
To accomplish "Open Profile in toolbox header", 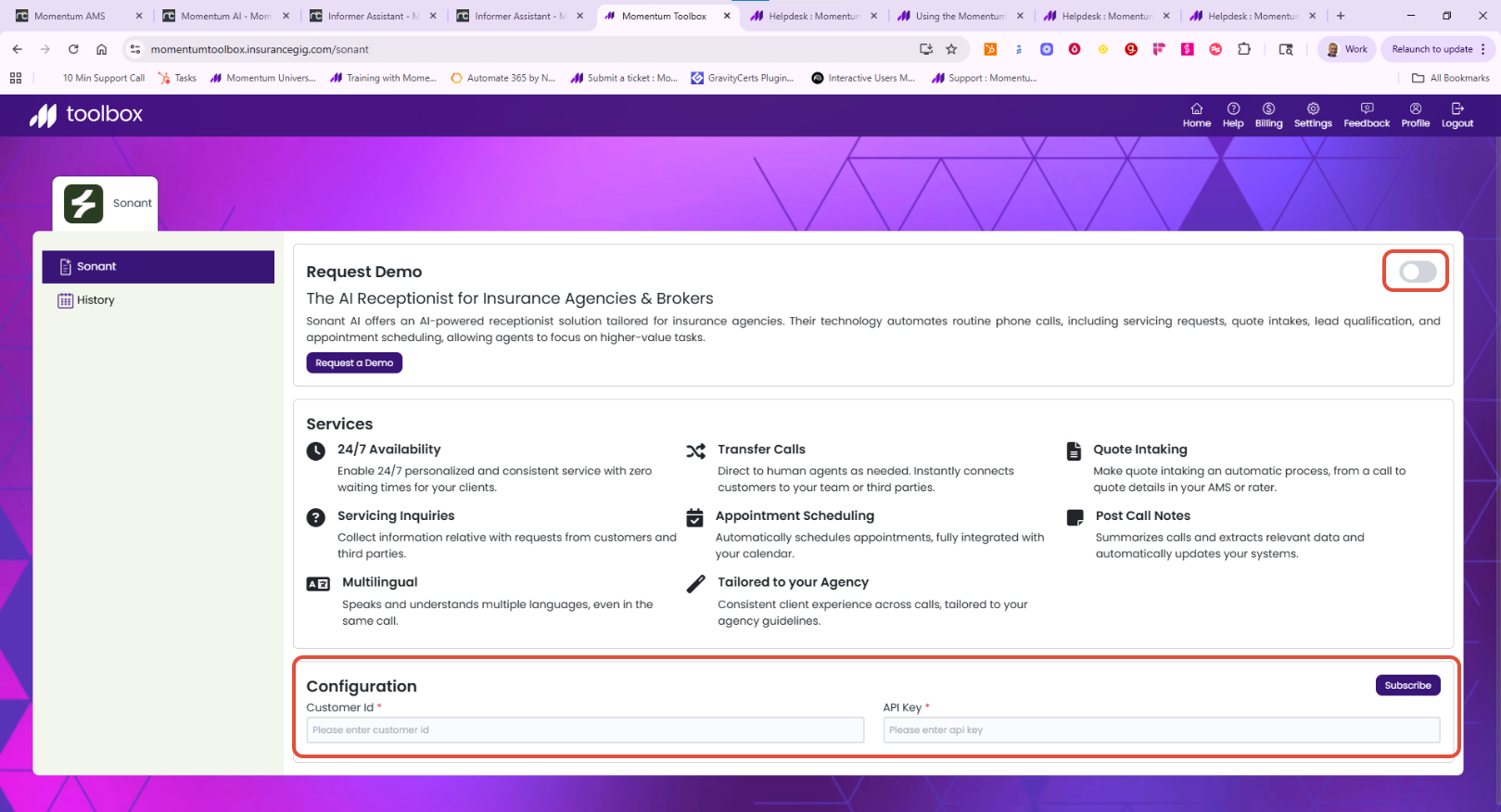I will pos(1415,115).
